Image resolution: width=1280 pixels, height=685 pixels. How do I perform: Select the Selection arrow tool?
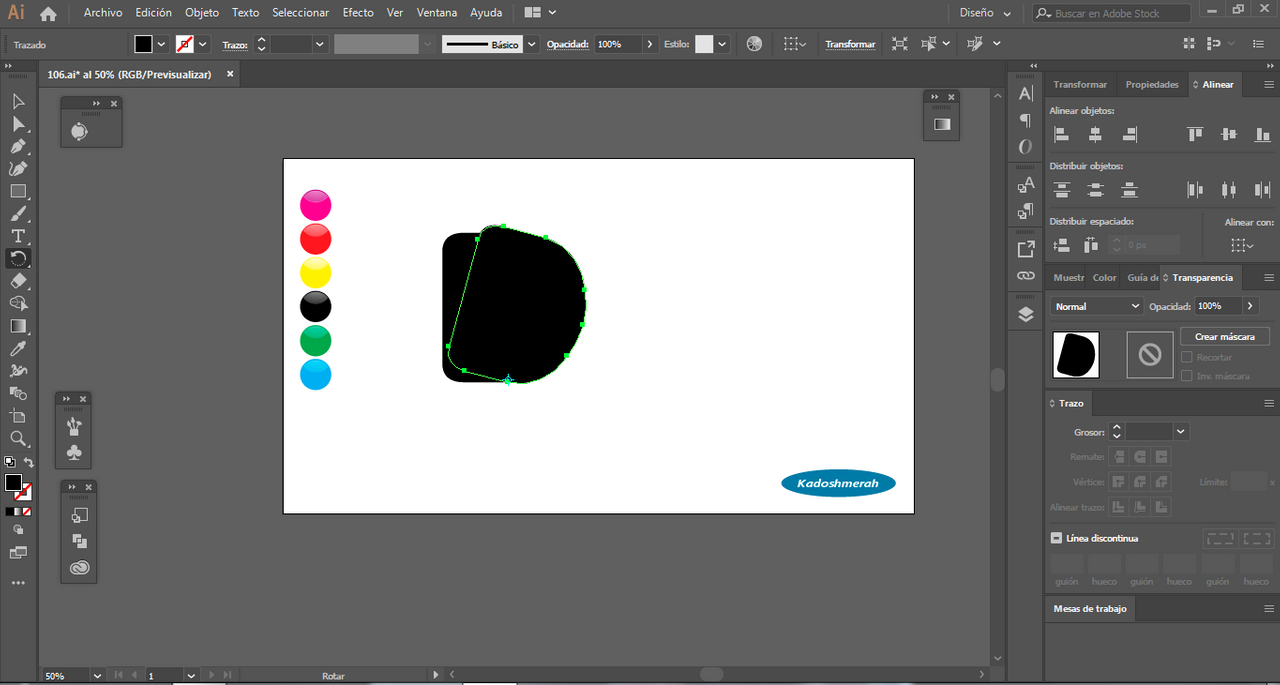coord(18,101)
